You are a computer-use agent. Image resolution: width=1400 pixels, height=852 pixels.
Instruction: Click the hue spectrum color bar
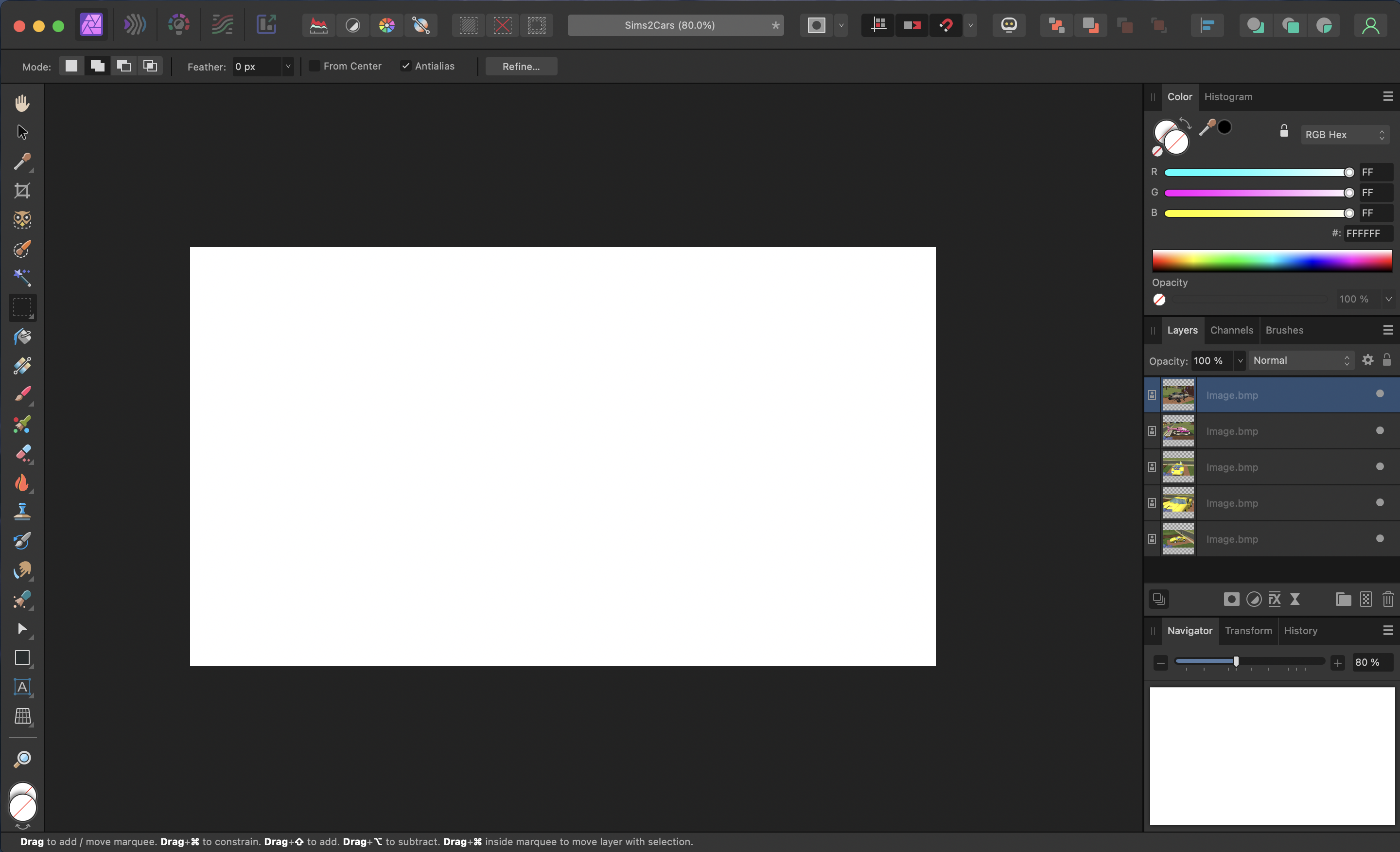coord(1272,261)
